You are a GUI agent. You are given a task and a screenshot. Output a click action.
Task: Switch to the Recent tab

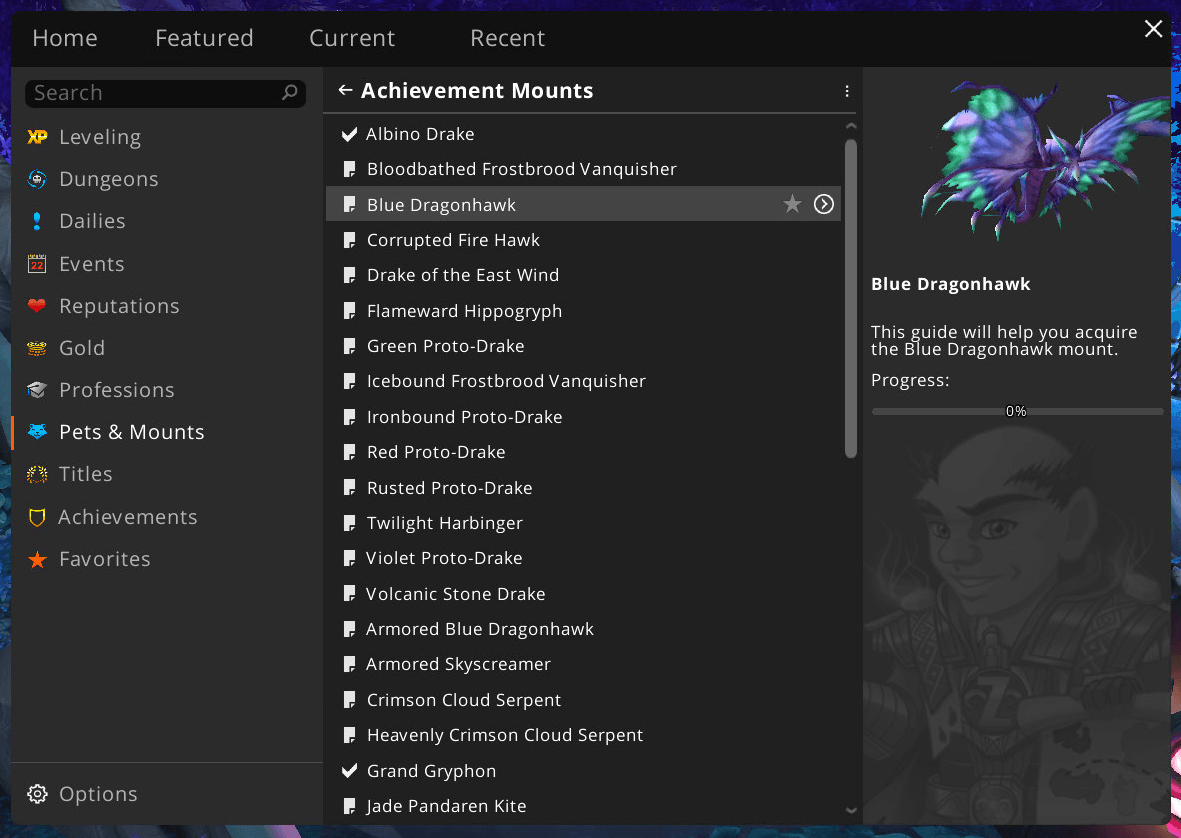point(507,38)
